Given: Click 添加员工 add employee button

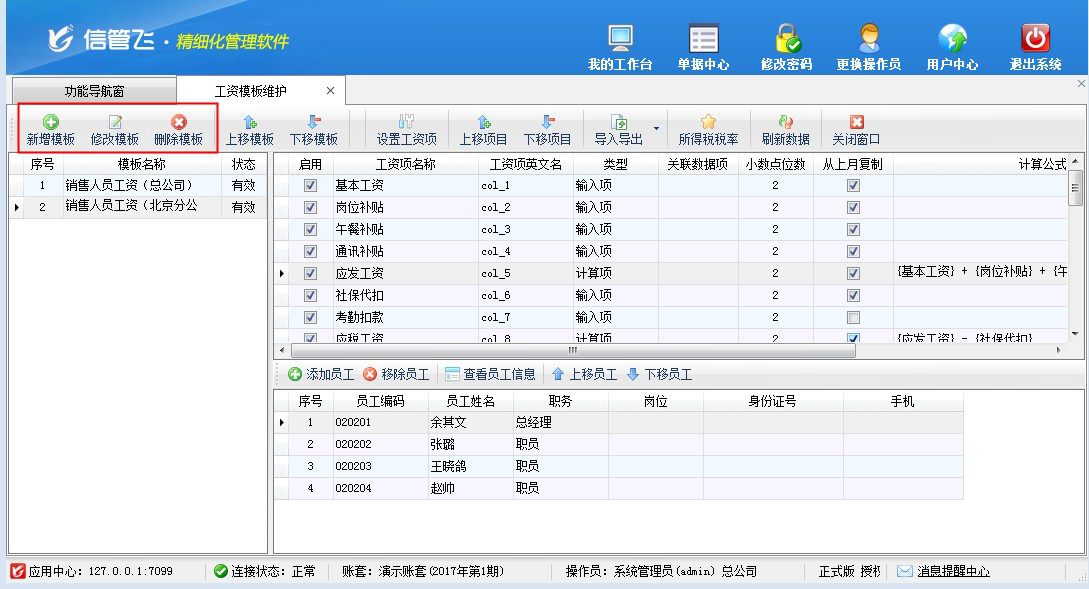Looking at the screenshot, I should [x=320, y=375].
